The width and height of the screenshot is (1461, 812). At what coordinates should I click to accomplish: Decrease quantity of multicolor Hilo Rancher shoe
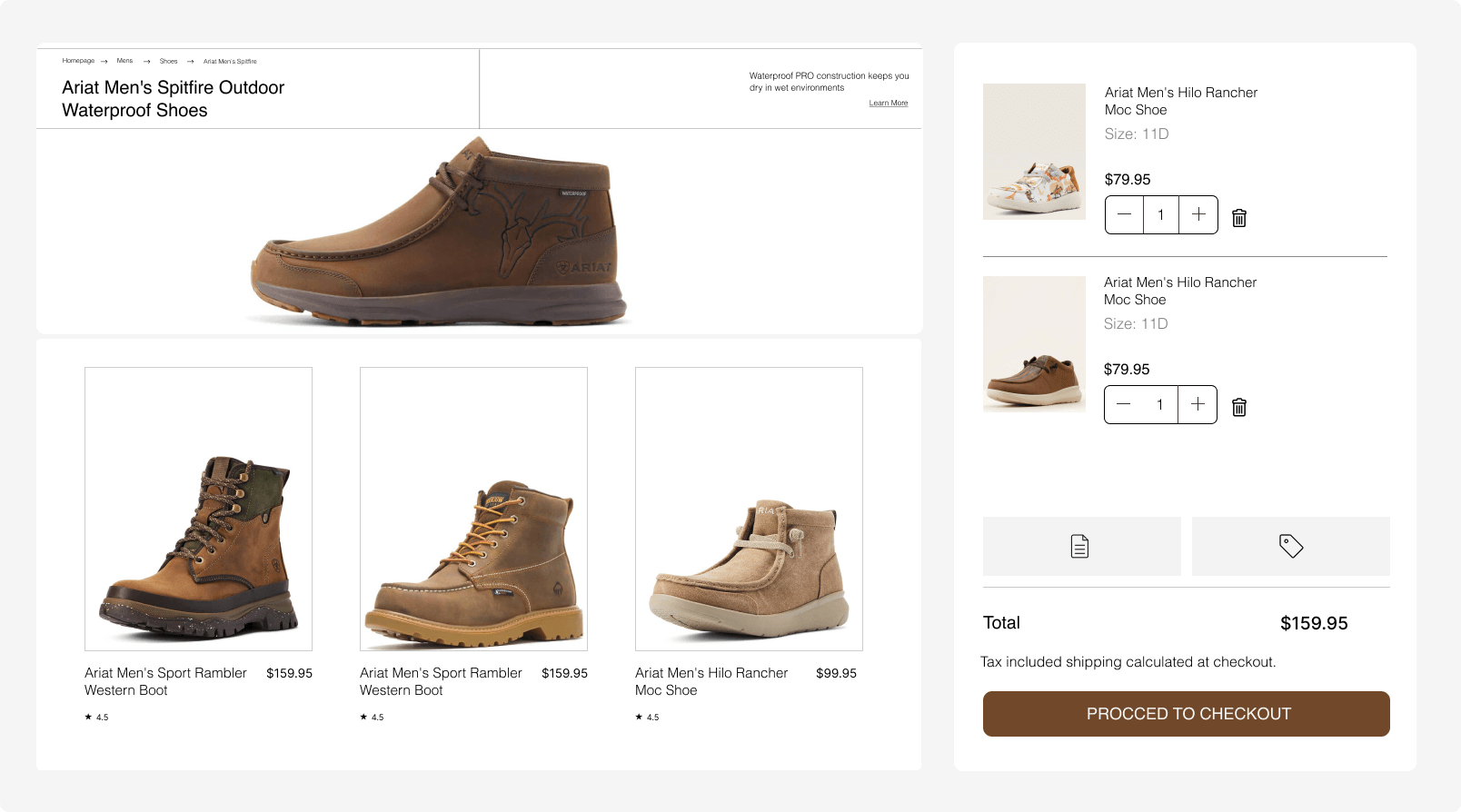point(1124,214)
